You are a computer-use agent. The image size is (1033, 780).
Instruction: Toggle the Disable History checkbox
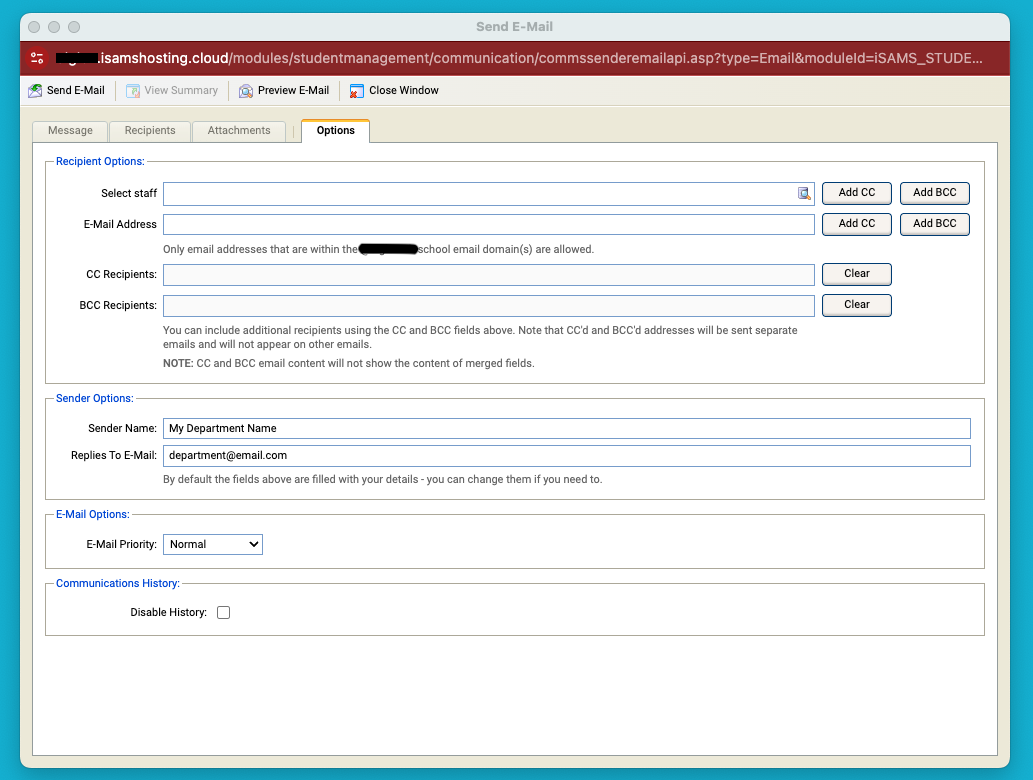point(223,613)
